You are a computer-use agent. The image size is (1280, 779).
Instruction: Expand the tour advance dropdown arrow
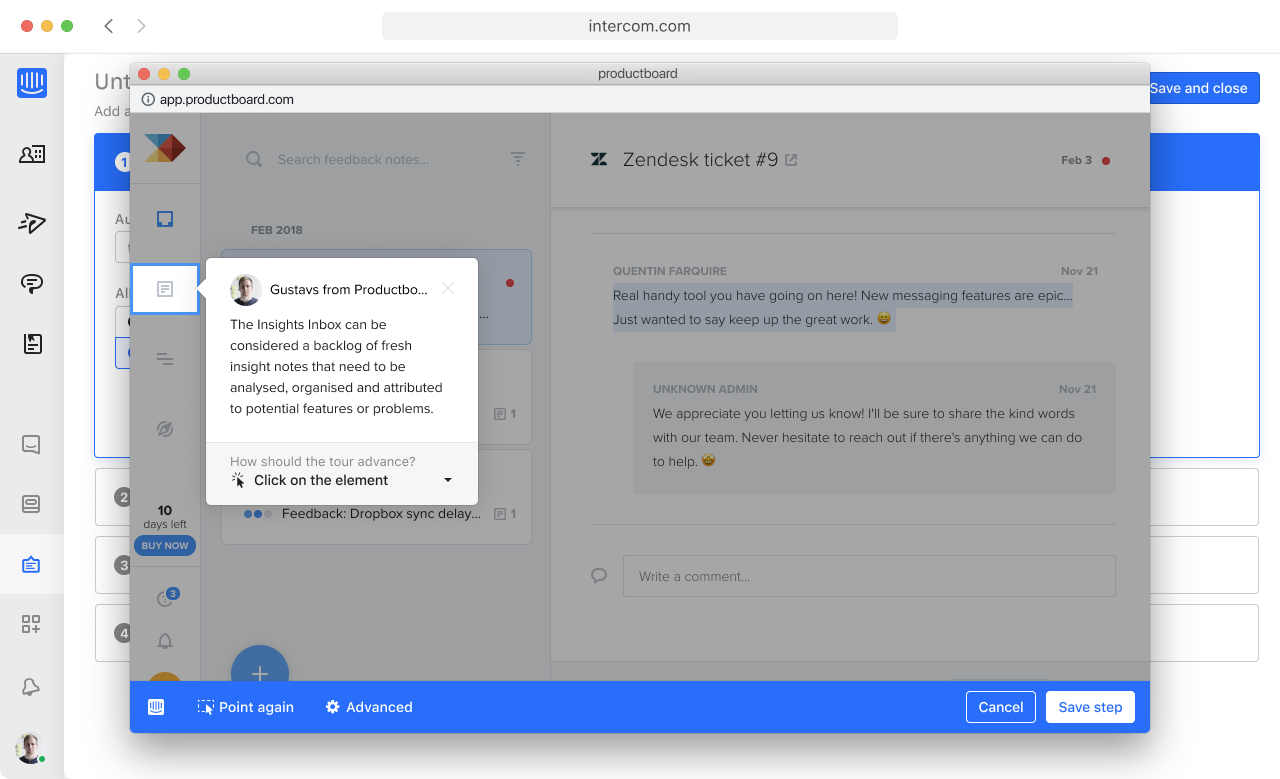[x=448, y=480]
